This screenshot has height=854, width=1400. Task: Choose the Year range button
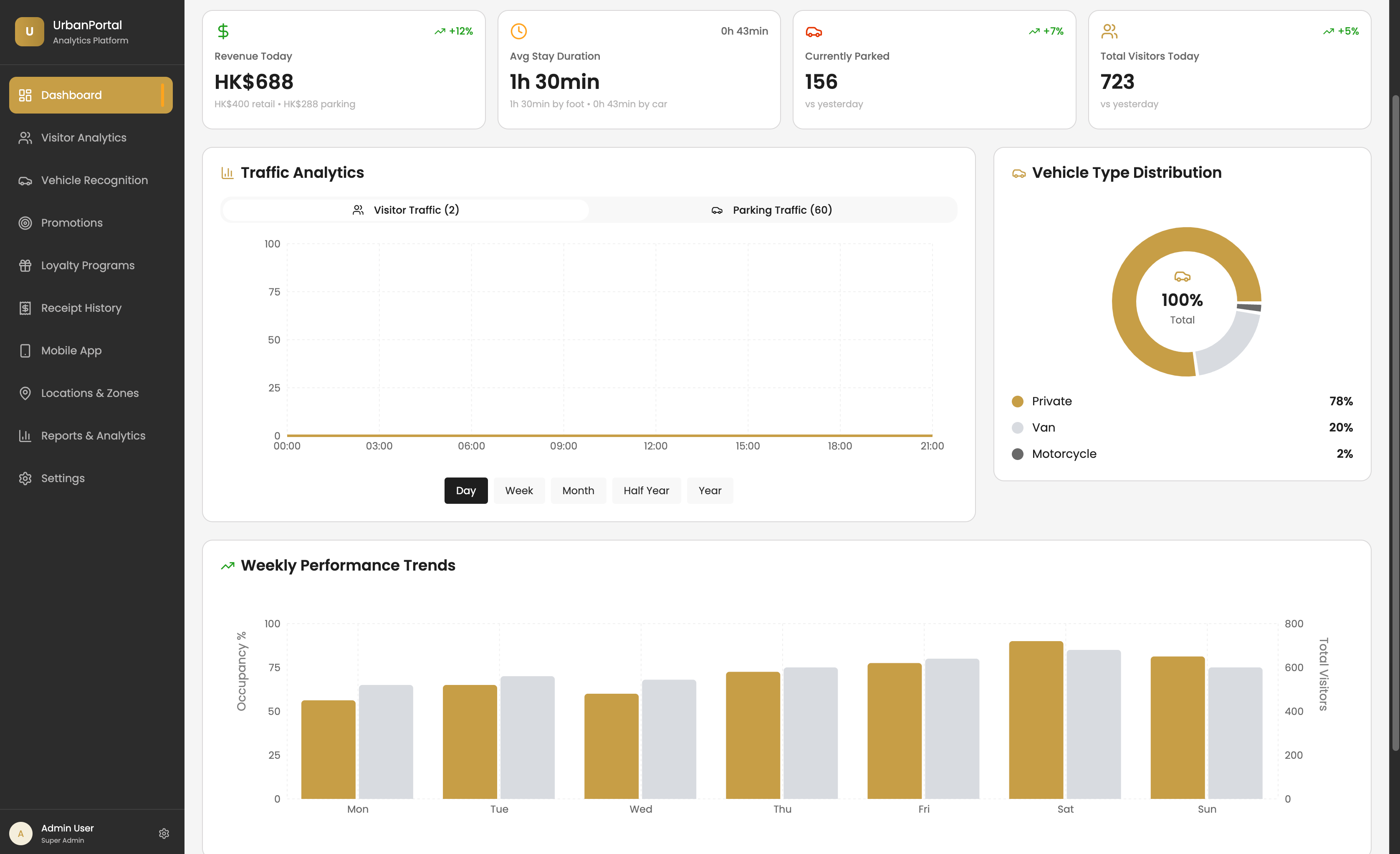(709, 490)
